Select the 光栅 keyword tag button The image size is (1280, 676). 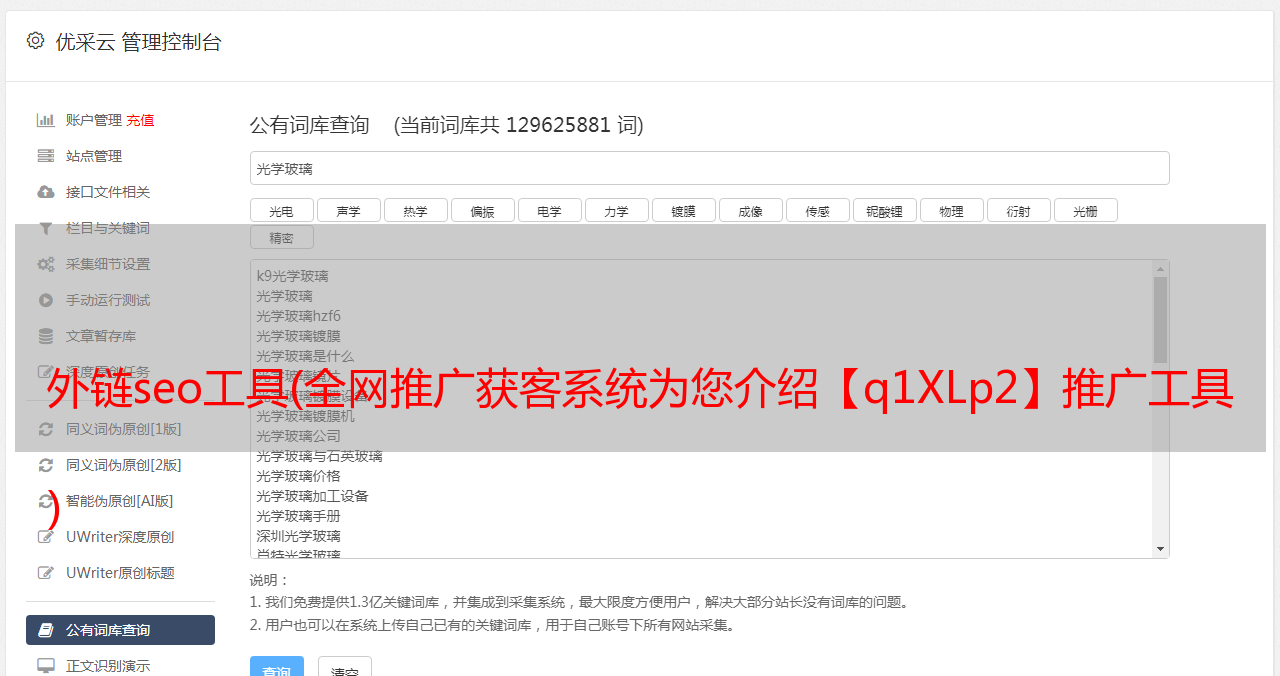[x=1086, y=210]
